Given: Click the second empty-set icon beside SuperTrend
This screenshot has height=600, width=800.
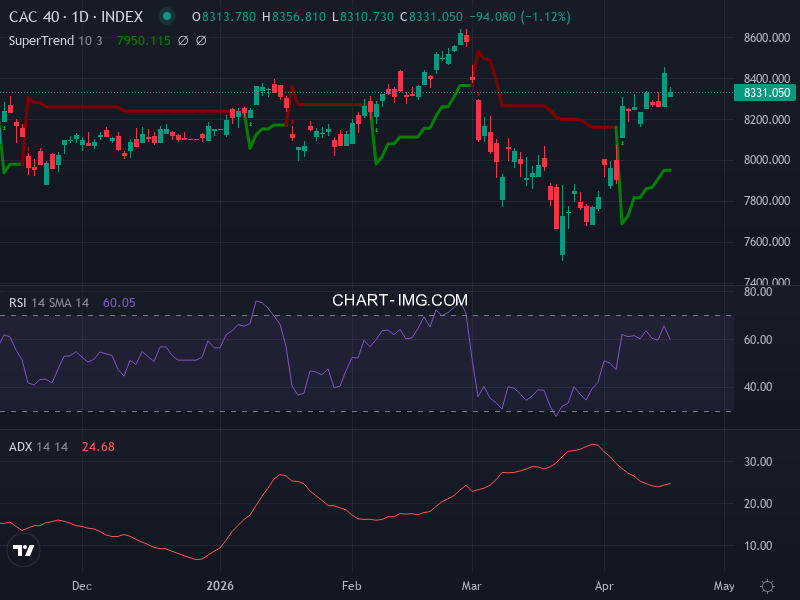Looking at the screenshot, I should pyautogui.click(x=199, y=40).
